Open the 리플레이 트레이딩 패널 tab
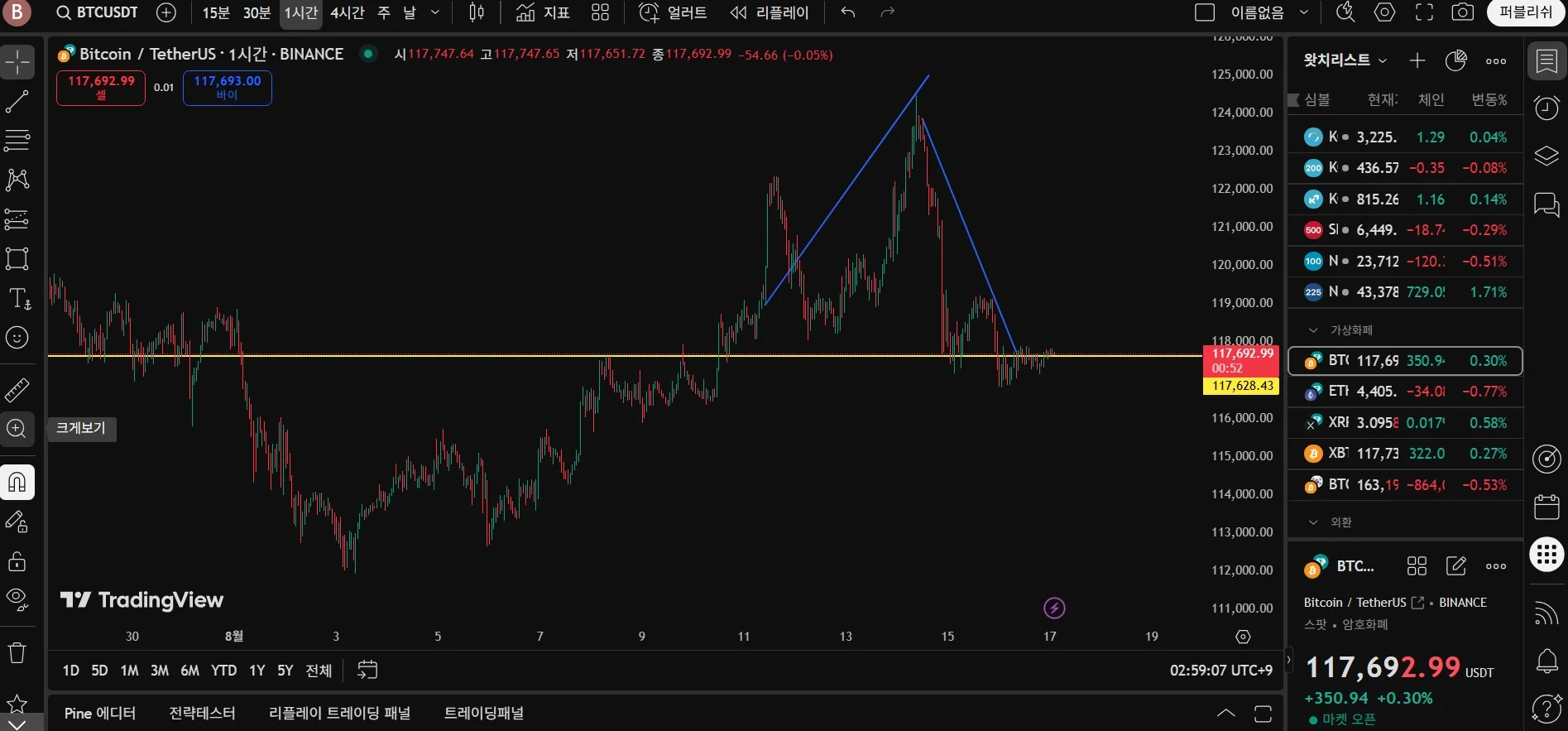Screen dimensions: 1568x731 click(339, 714)
